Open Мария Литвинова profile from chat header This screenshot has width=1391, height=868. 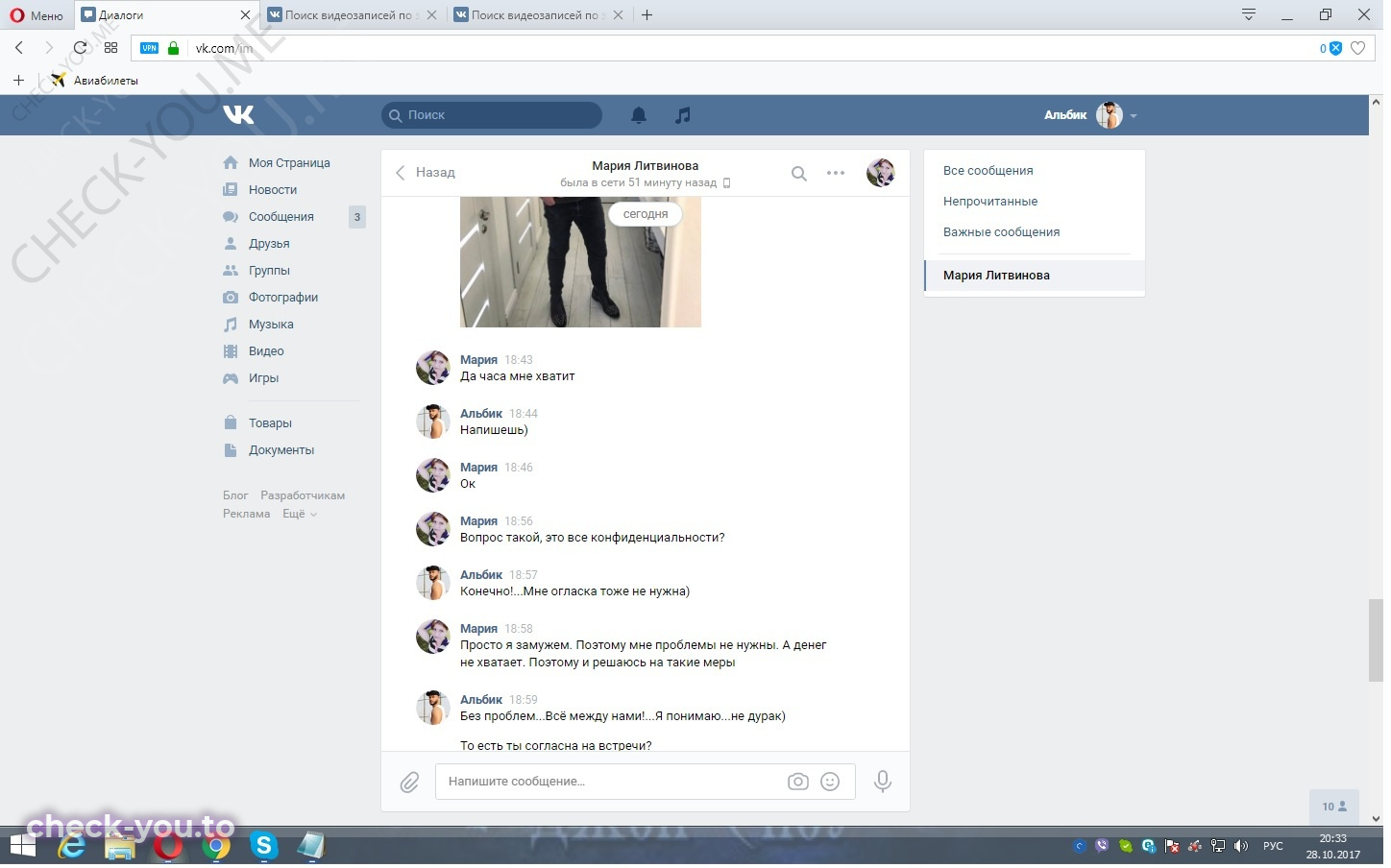[646, 166]
